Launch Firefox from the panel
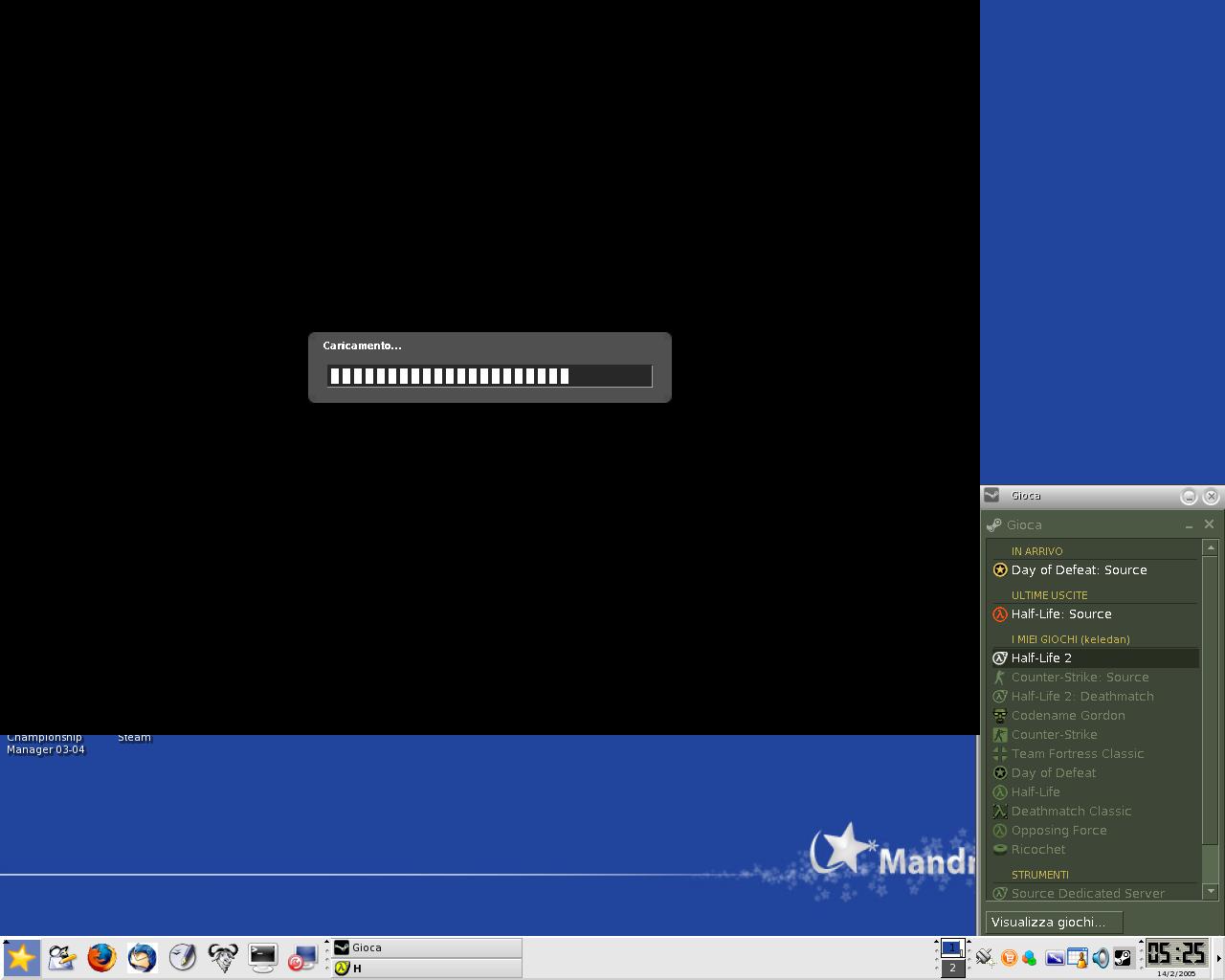Image resolution: width=1225 pixels, height=980 pixels. [101, 957]
